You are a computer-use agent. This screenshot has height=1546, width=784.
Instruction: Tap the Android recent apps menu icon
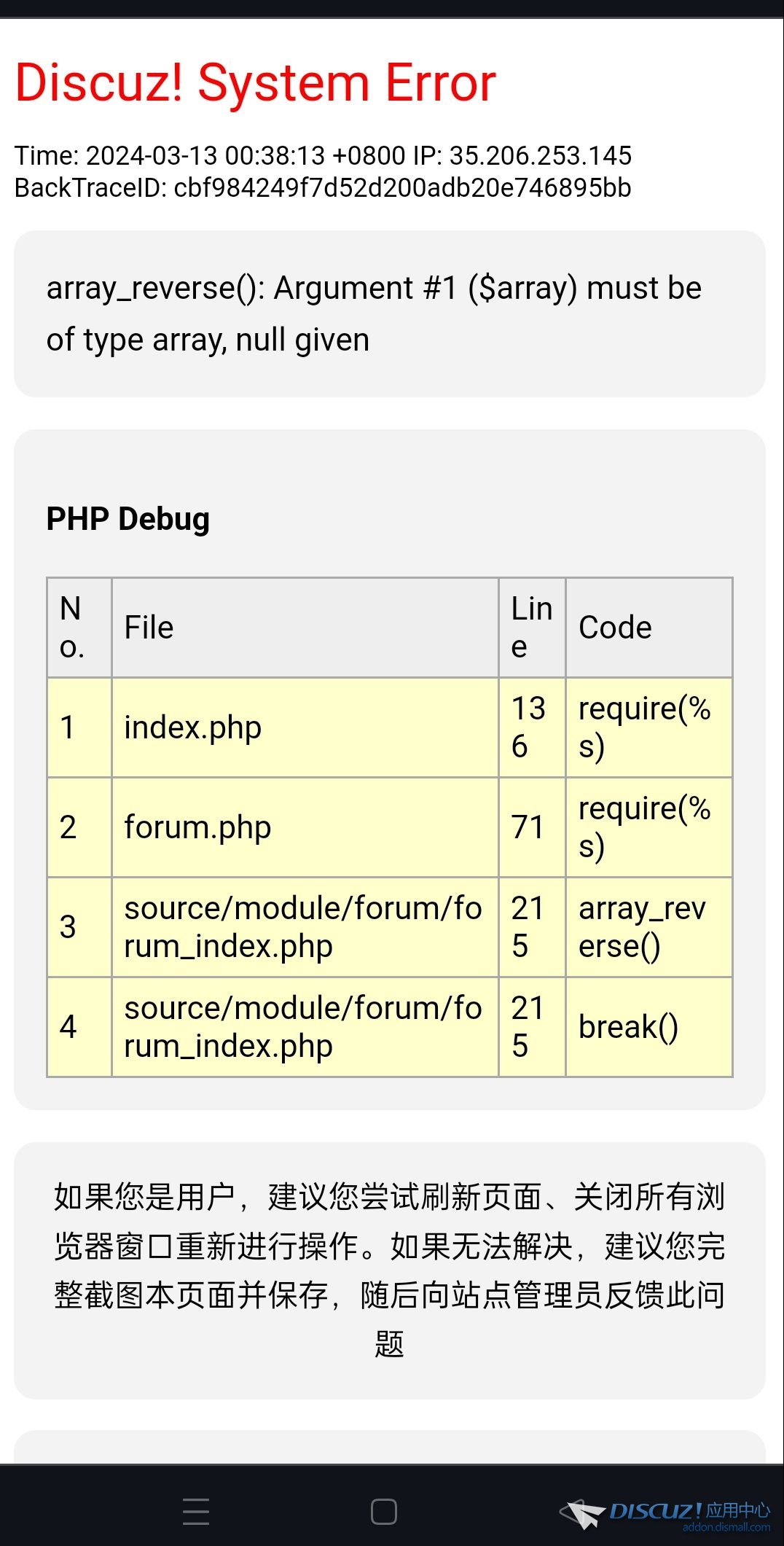click(x=196, y=1511)
